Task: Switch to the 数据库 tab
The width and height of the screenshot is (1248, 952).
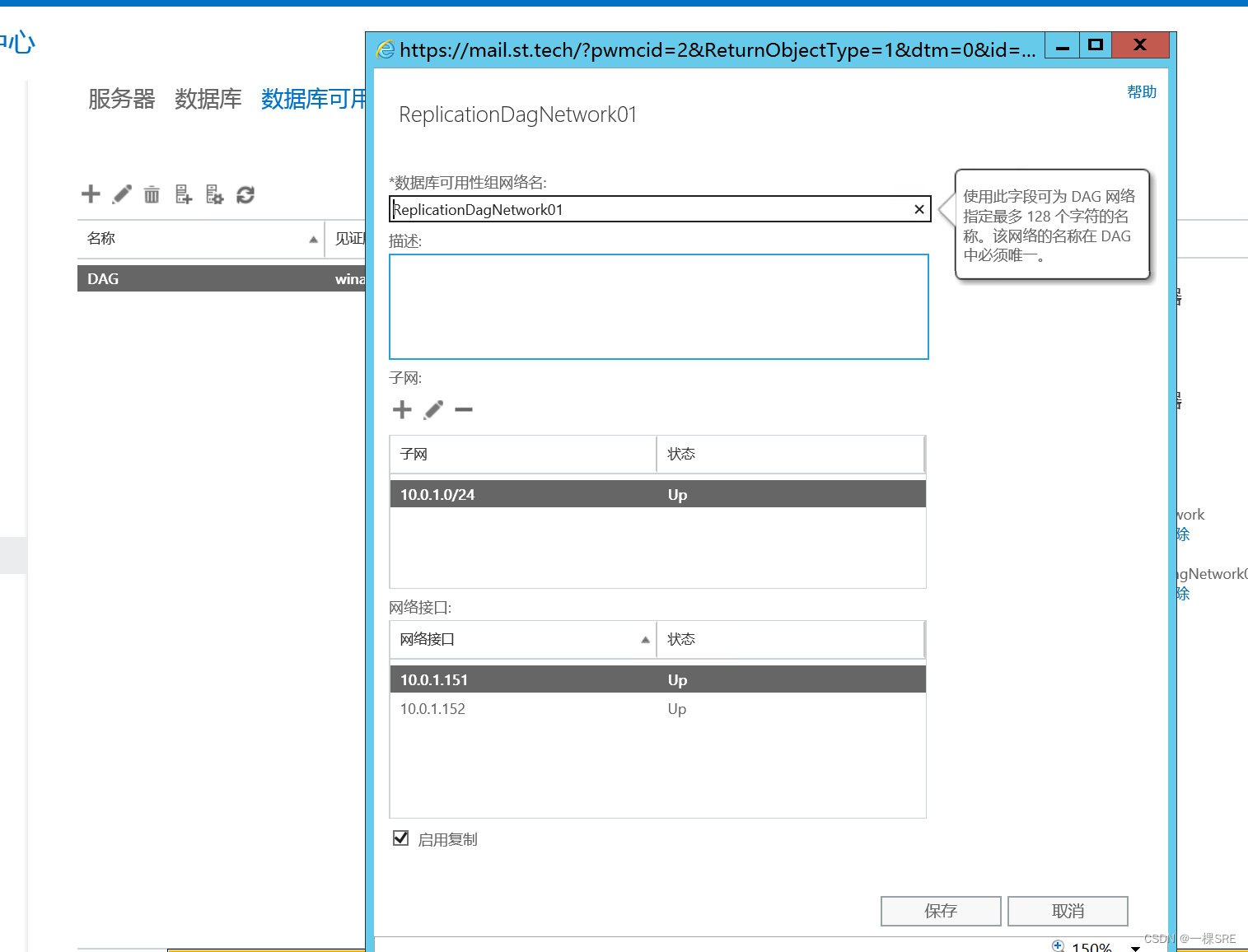Action: [208, 99]
